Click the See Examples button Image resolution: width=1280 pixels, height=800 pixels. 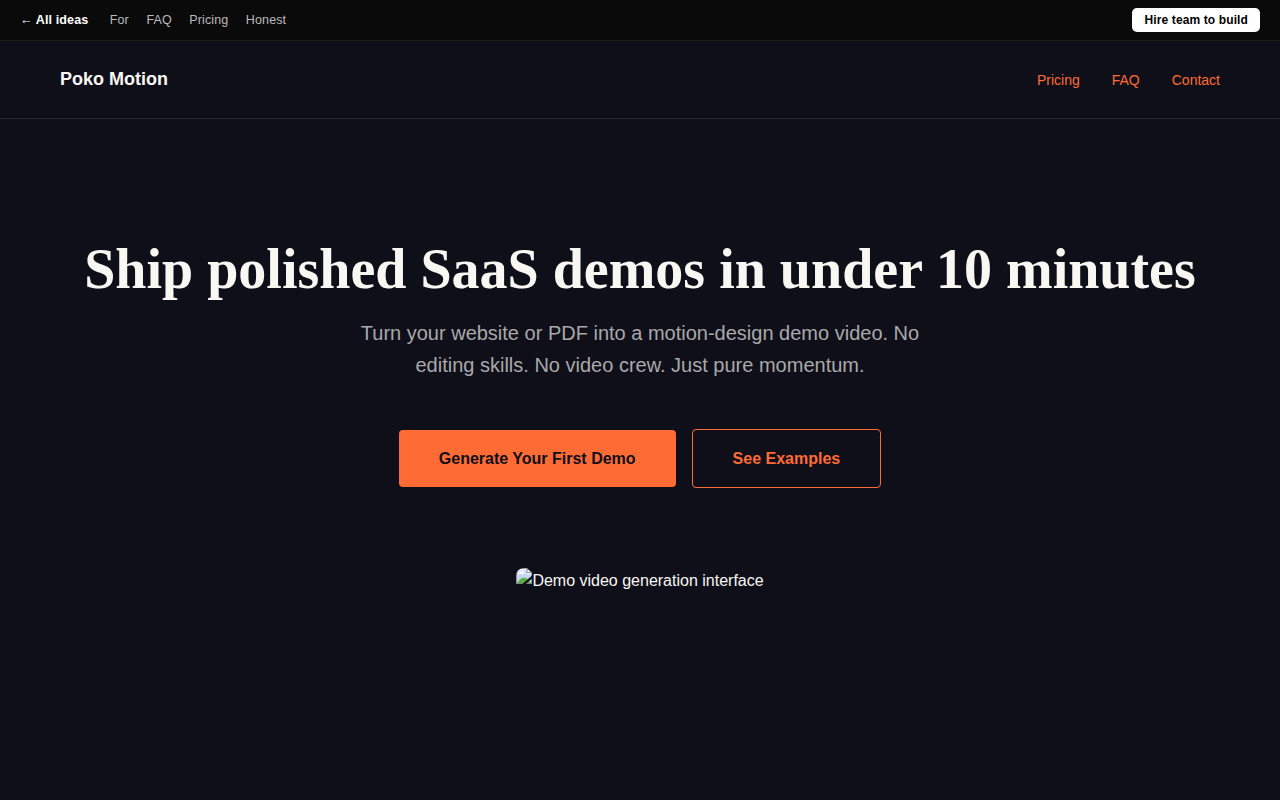[x=786, y=458]
